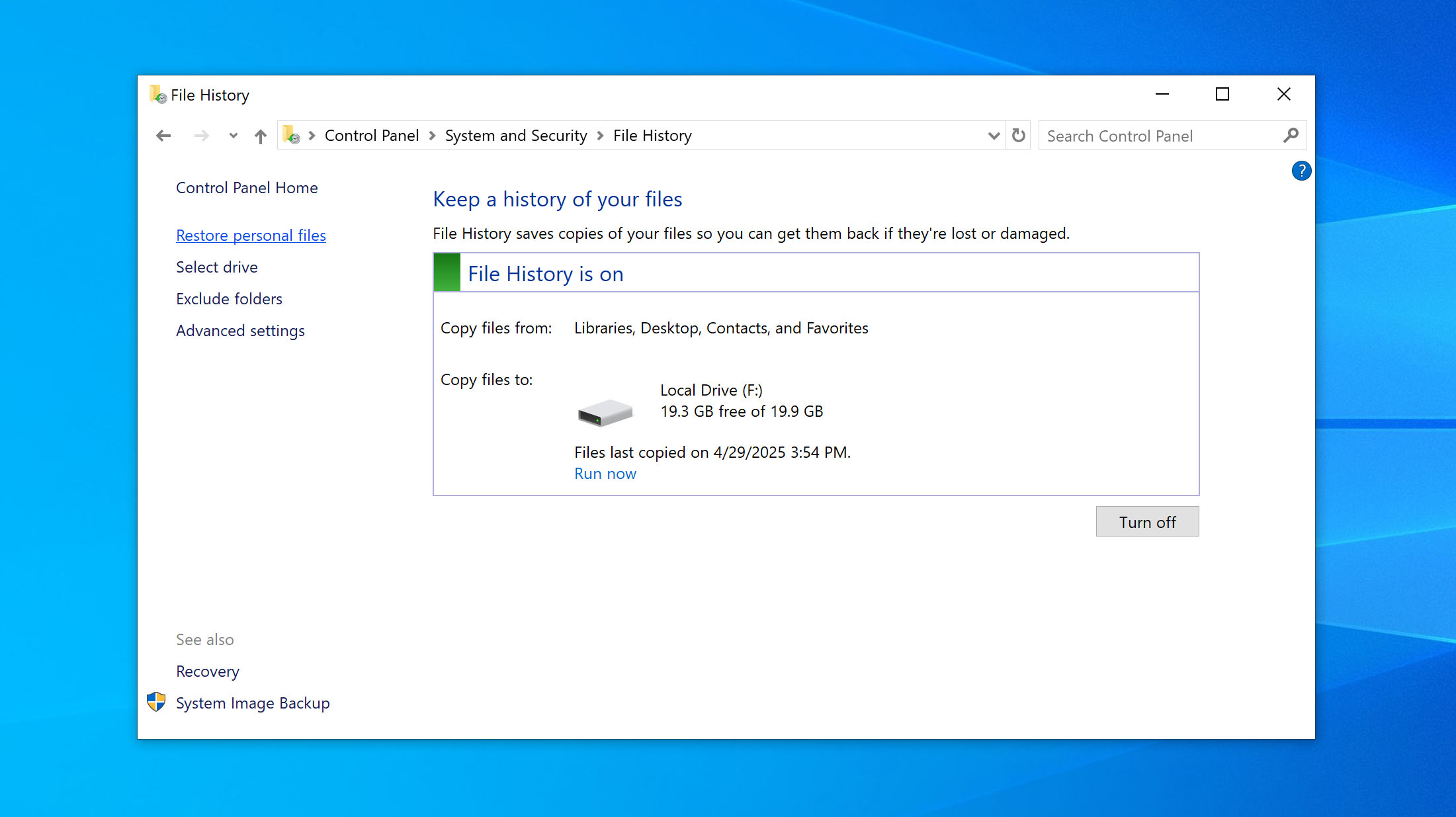Viewport: 1456px width, 817px height.
Task: Open Exclude folders
Action: click(x=229, y=299)
